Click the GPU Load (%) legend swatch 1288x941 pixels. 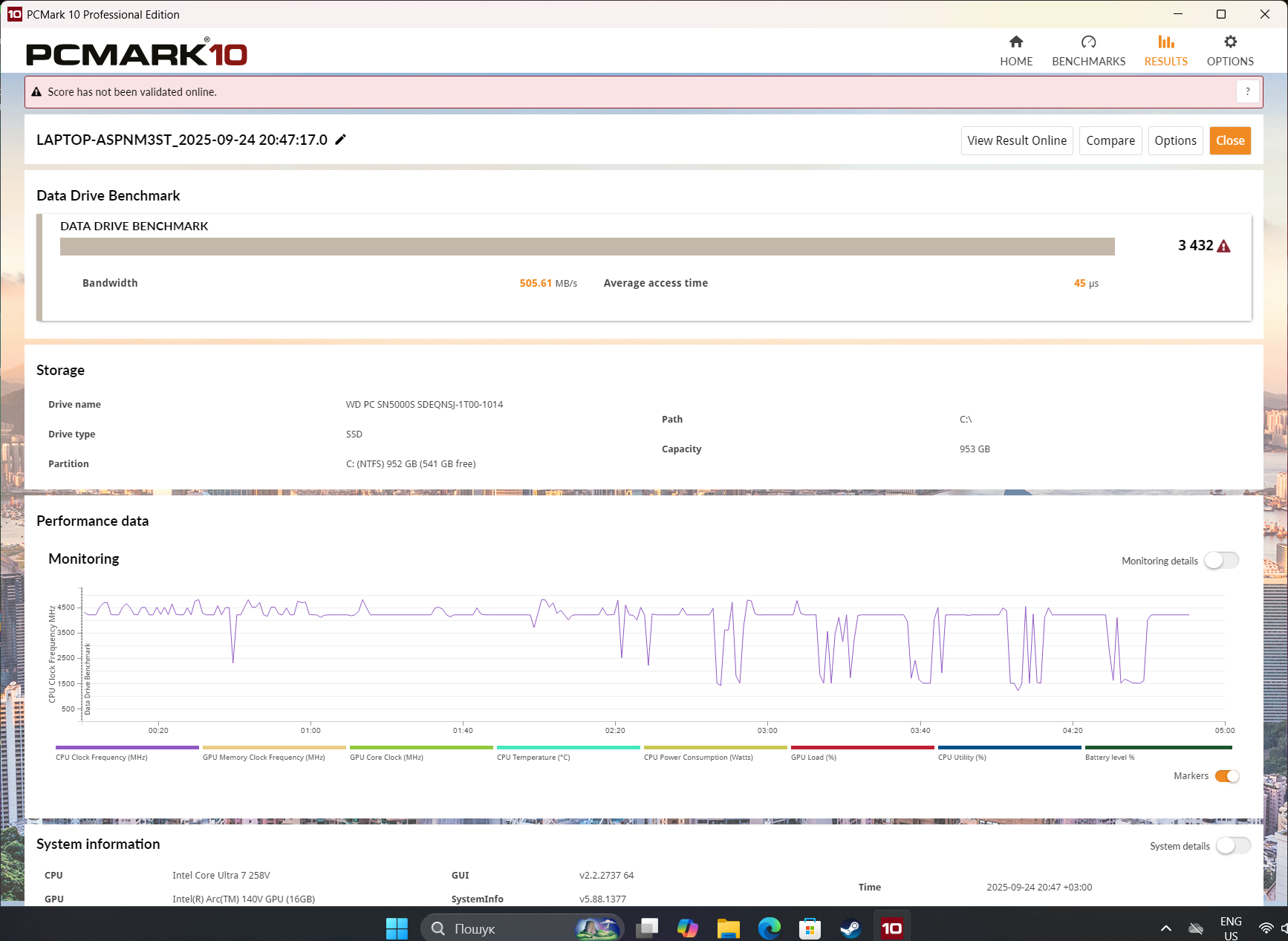coord(862,747)
